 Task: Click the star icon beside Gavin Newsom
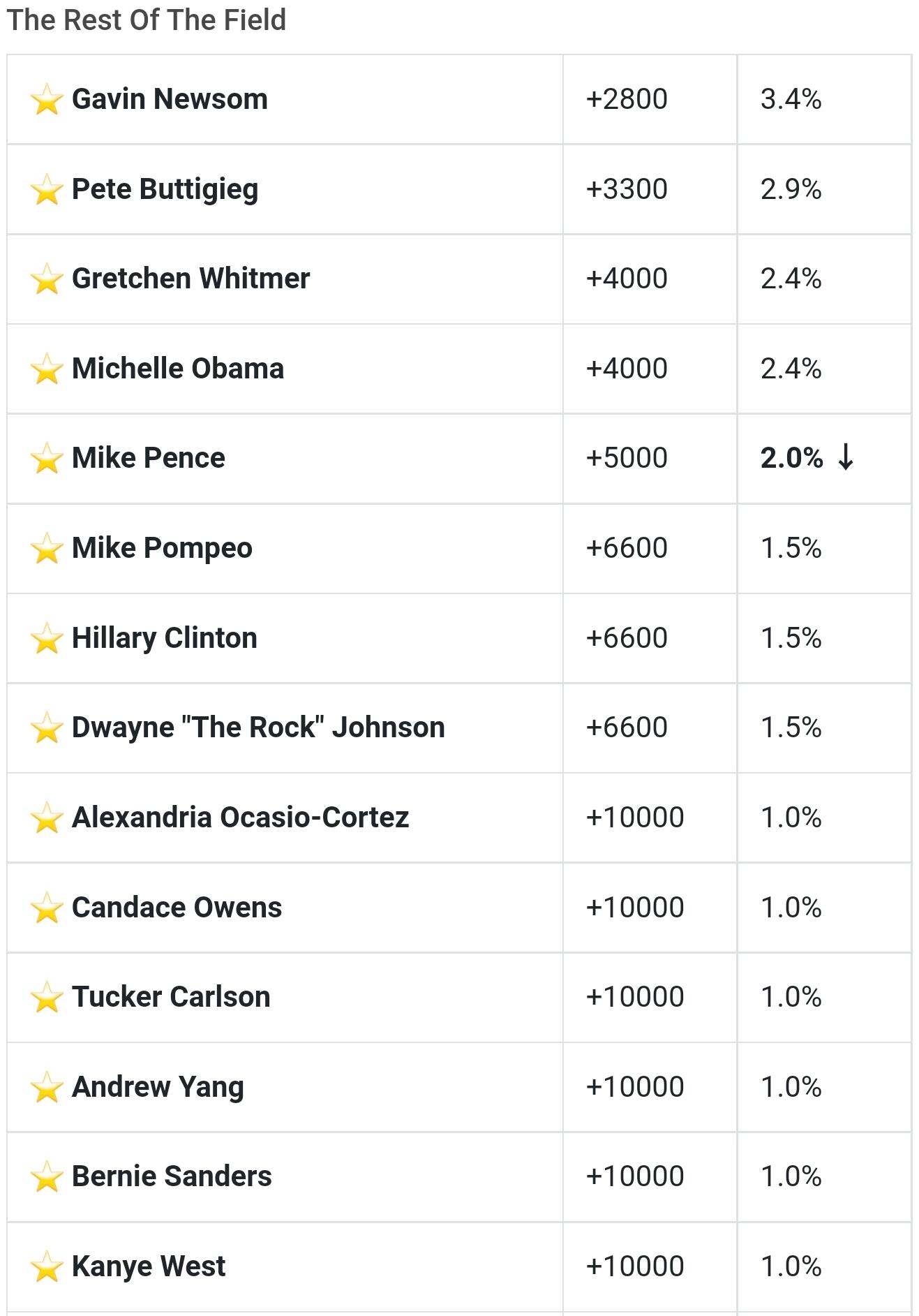[x=47, y=99]
